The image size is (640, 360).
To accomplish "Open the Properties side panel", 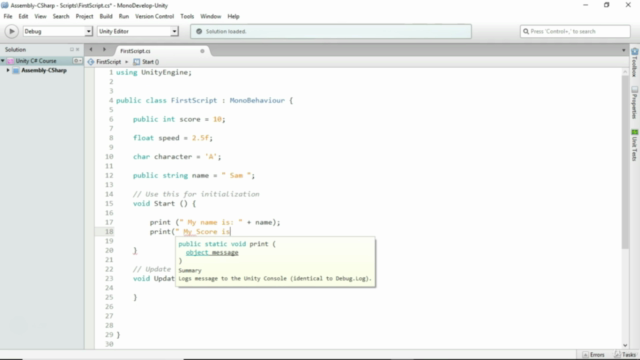I will coord(635,102).
